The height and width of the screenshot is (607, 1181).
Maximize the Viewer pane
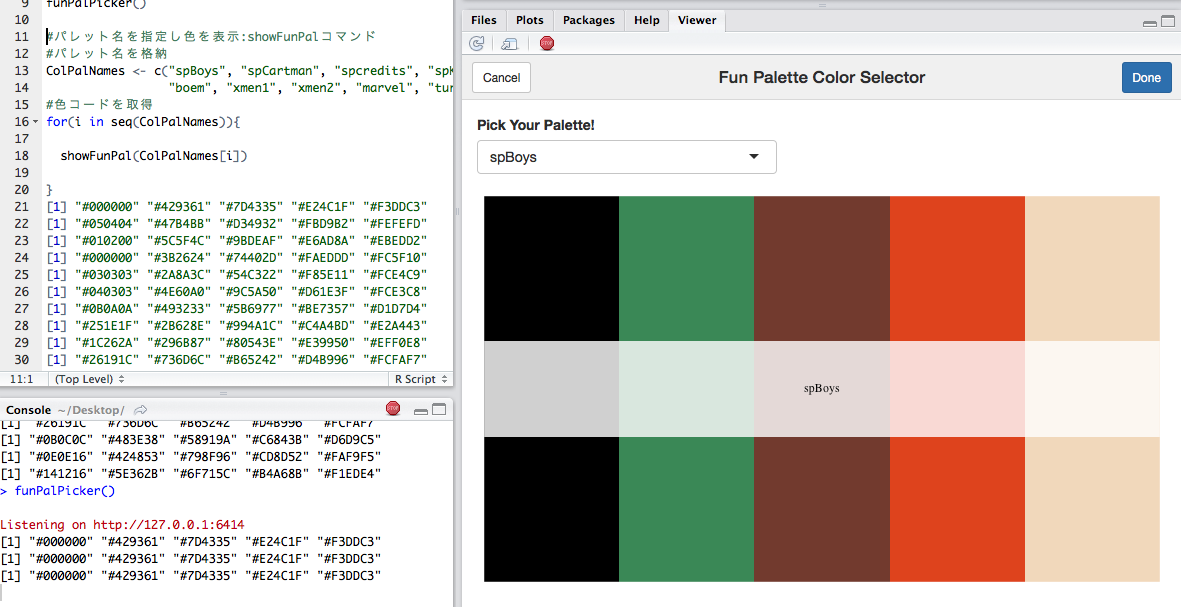tap(1167, 22)
